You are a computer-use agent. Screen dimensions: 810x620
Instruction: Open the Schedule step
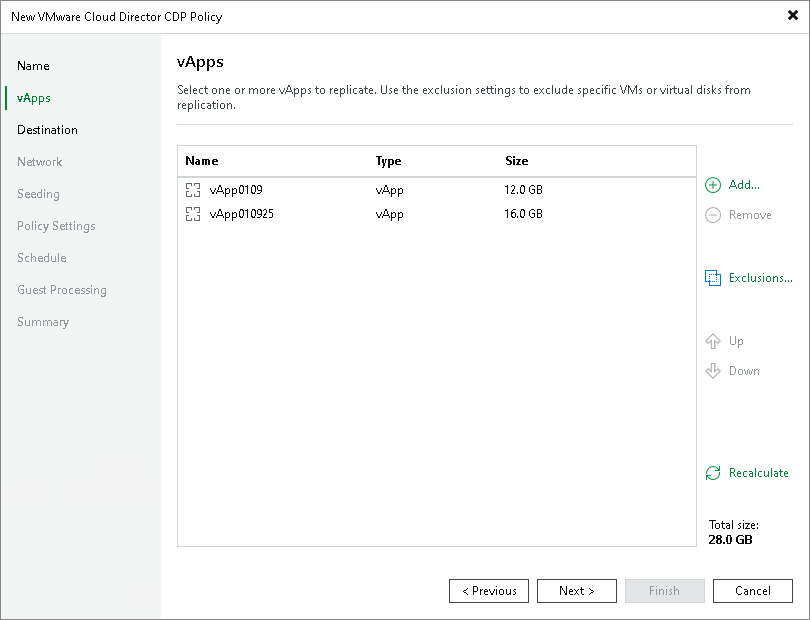tap(41, 258)
